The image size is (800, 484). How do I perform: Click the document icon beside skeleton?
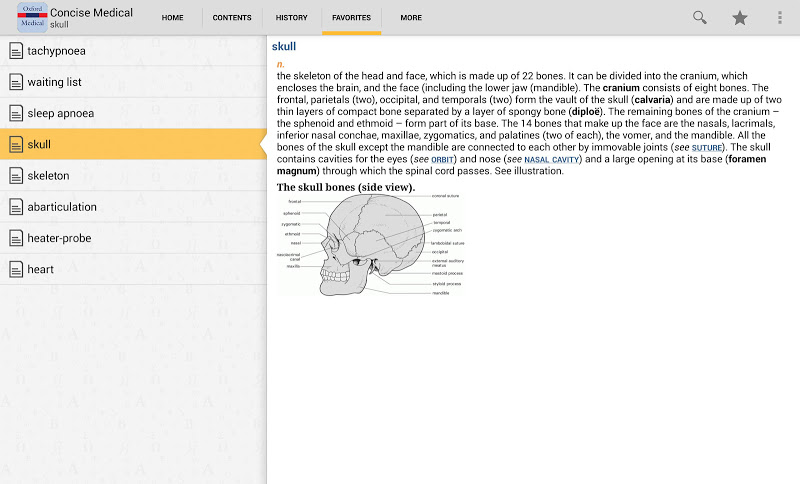point(16,175)
